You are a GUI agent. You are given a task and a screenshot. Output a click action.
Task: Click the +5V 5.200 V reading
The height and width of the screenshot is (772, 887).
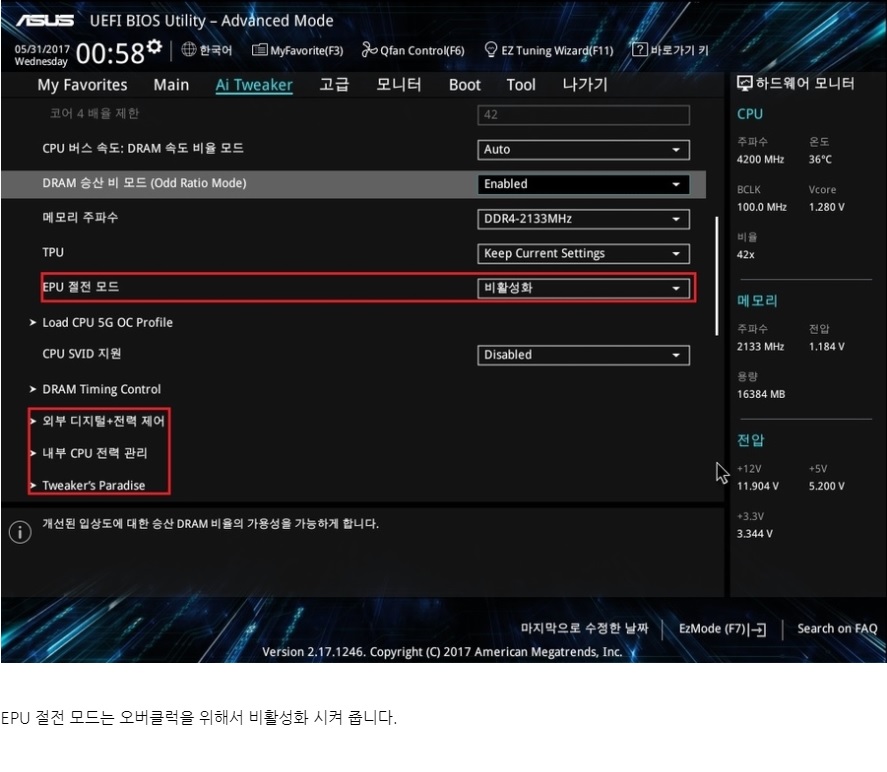[826, 486]
